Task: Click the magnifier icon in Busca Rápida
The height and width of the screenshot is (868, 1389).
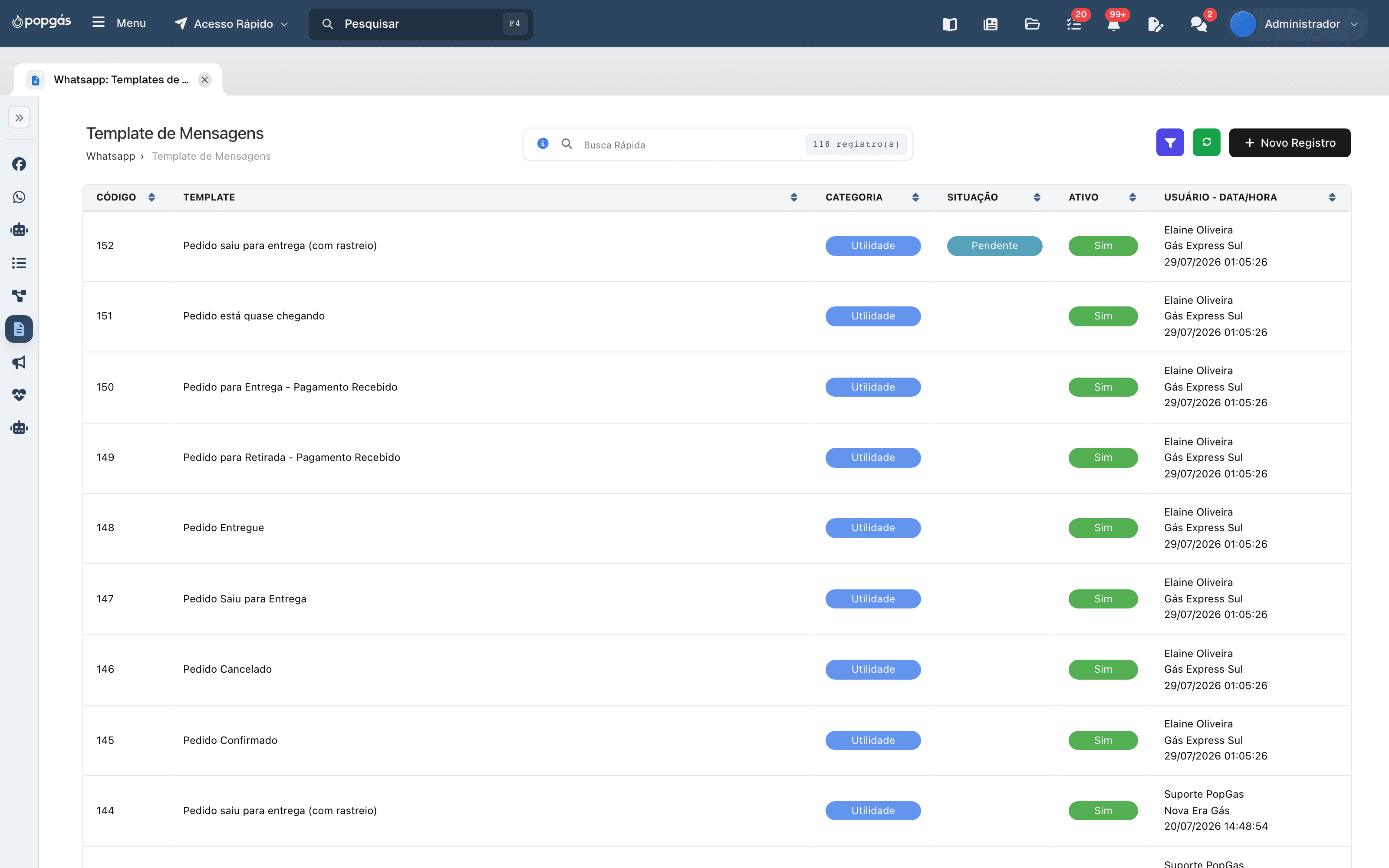Action: (566, 144)
